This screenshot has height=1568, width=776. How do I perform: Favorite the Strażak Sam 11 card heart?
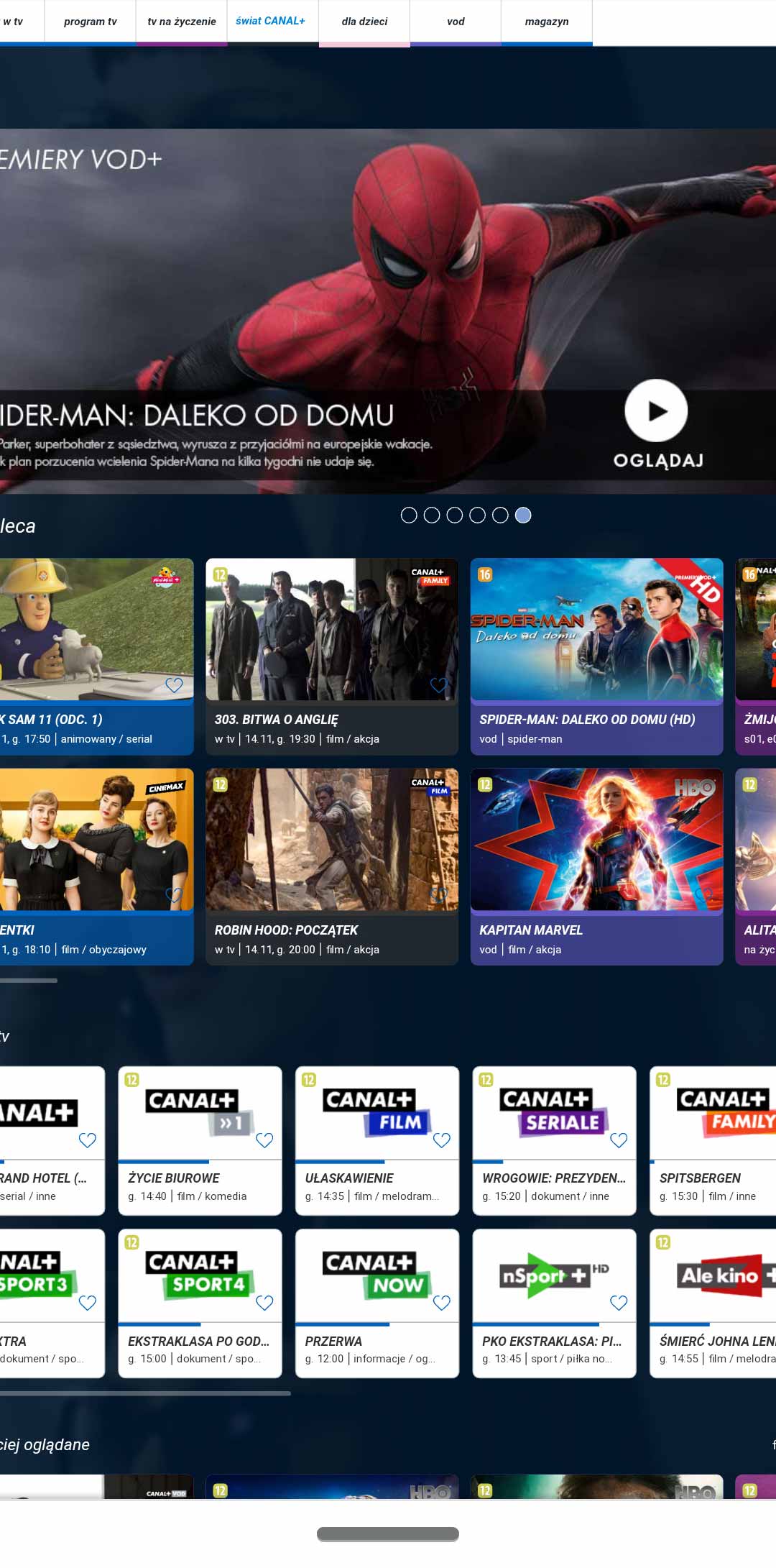tap(174, 685)
